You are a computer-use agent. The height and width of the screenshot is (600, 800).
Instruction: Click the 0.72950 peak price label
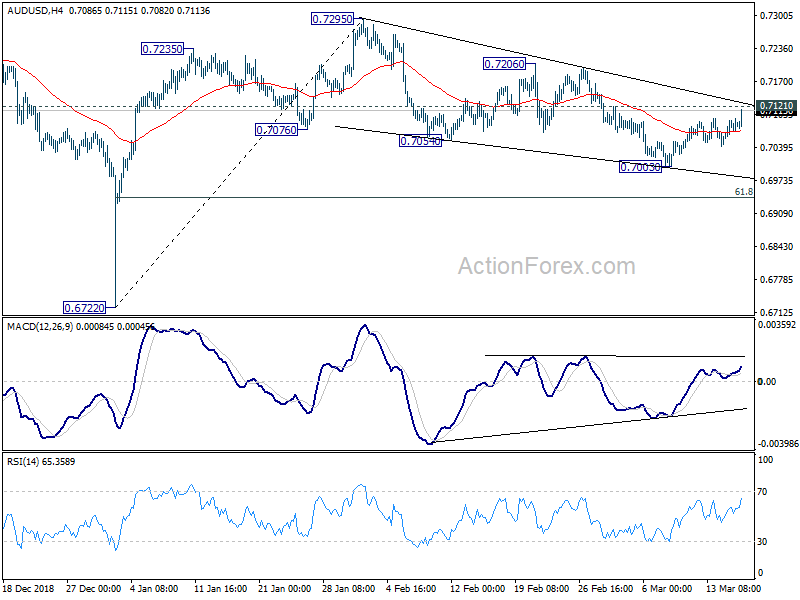(x=332, y=19)
